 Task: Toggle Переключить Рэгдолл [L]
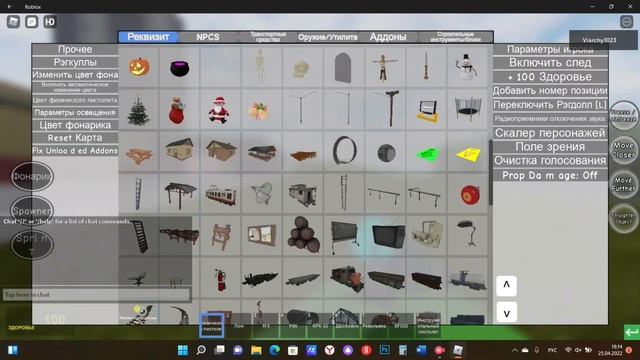pos(550,105)
